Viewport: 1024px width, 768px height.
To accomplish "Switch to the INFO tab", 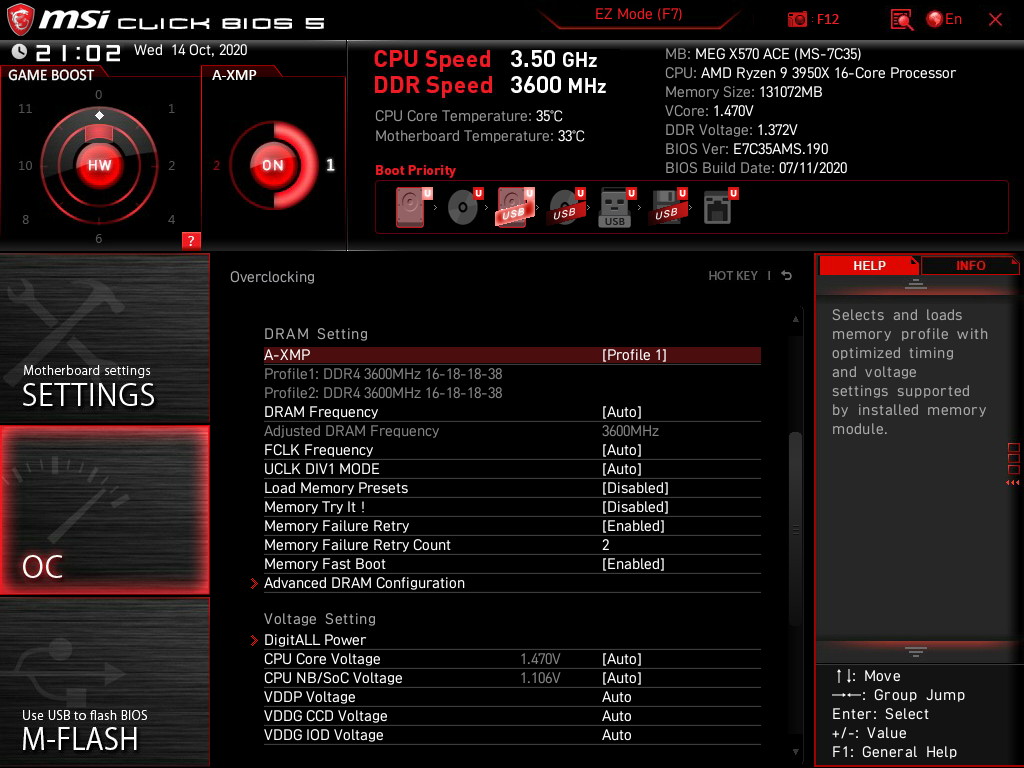I will 970,266.
